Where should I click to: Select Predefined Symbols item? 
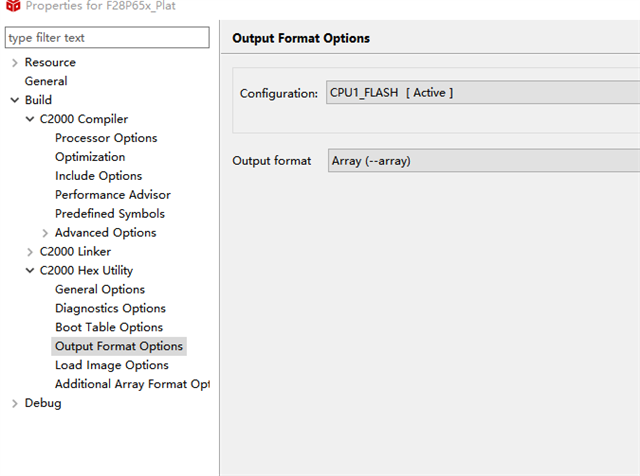pyautogui.click(x=110, y=214)
